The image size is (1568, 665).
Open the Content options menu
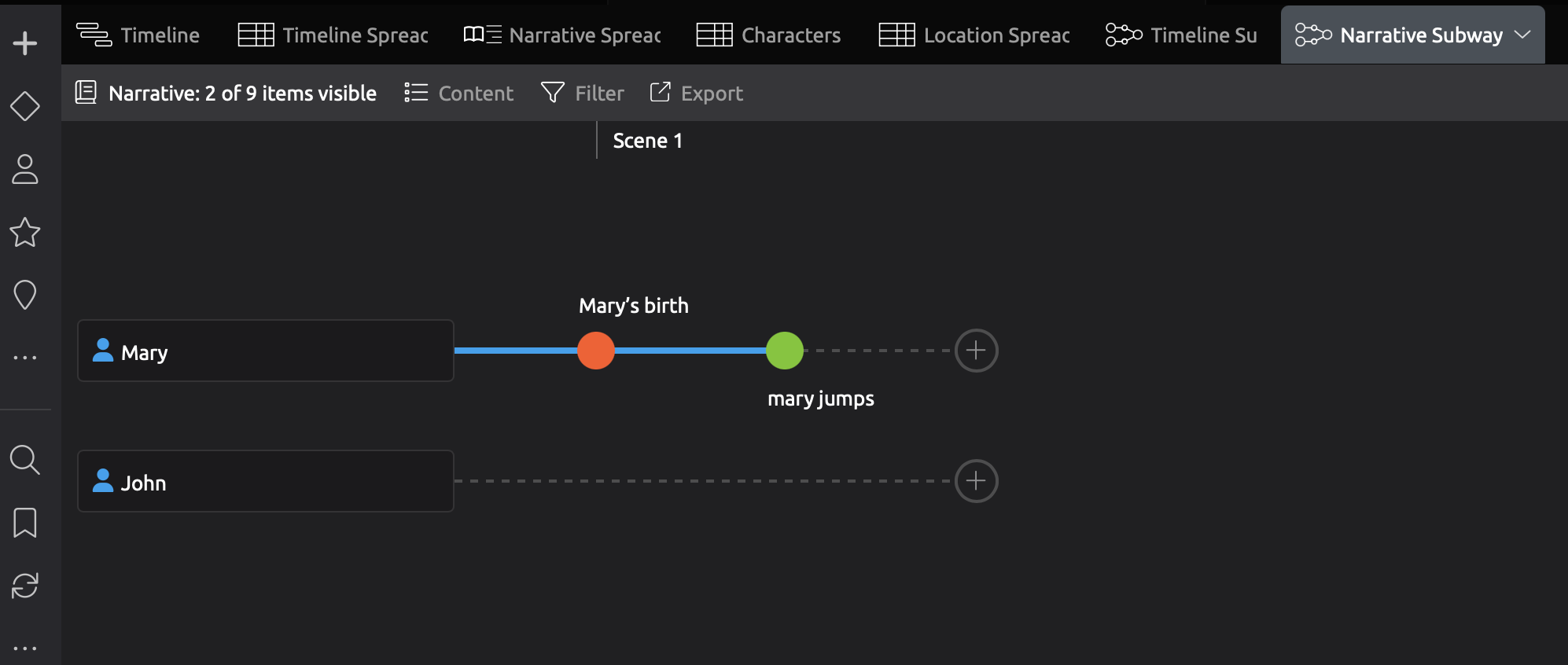(459, 93)
